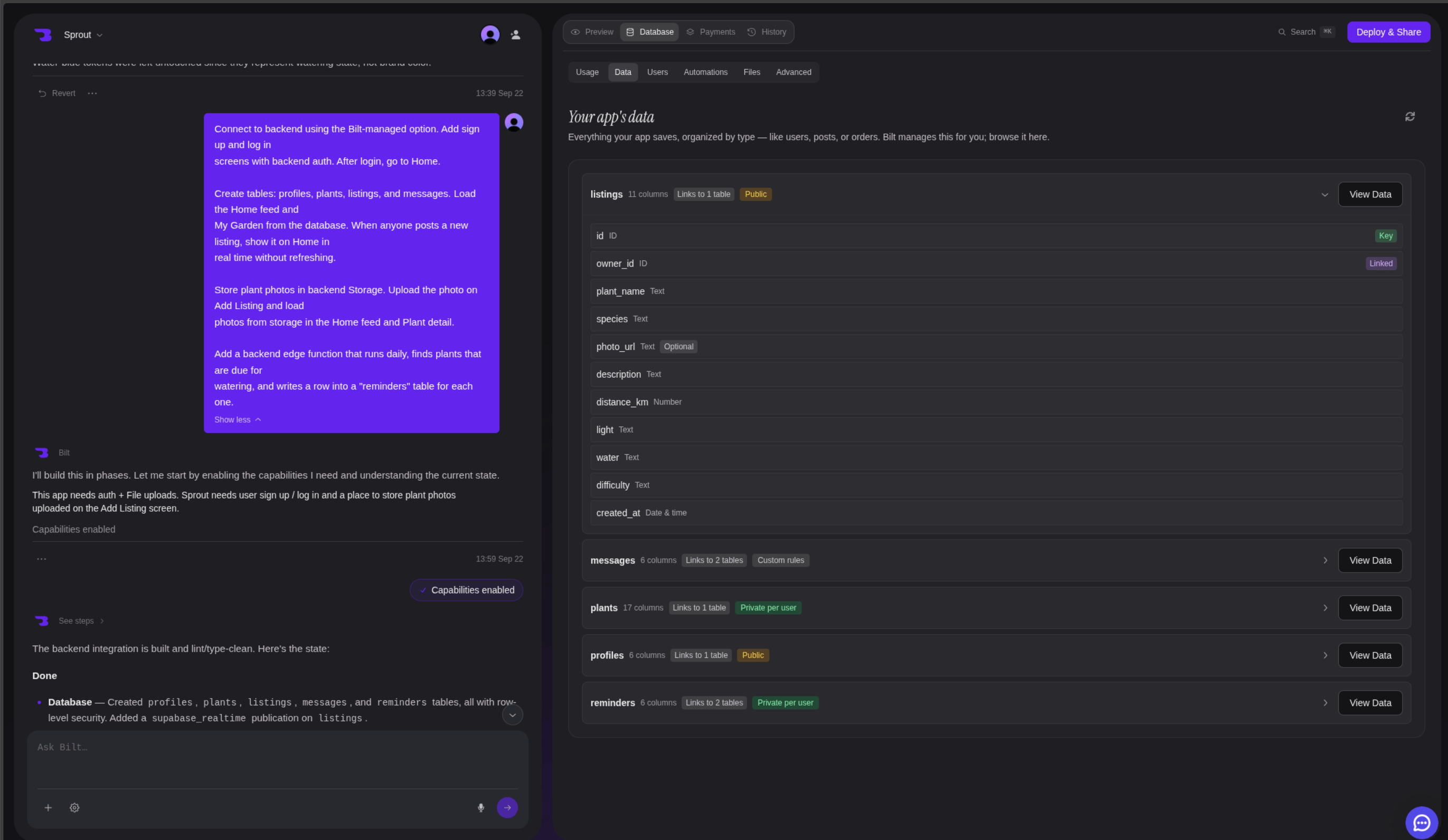The width and height of the screenshot is (1448, 840).
Task: Expand the profiles table chevron
Action: coord(1325,655)
